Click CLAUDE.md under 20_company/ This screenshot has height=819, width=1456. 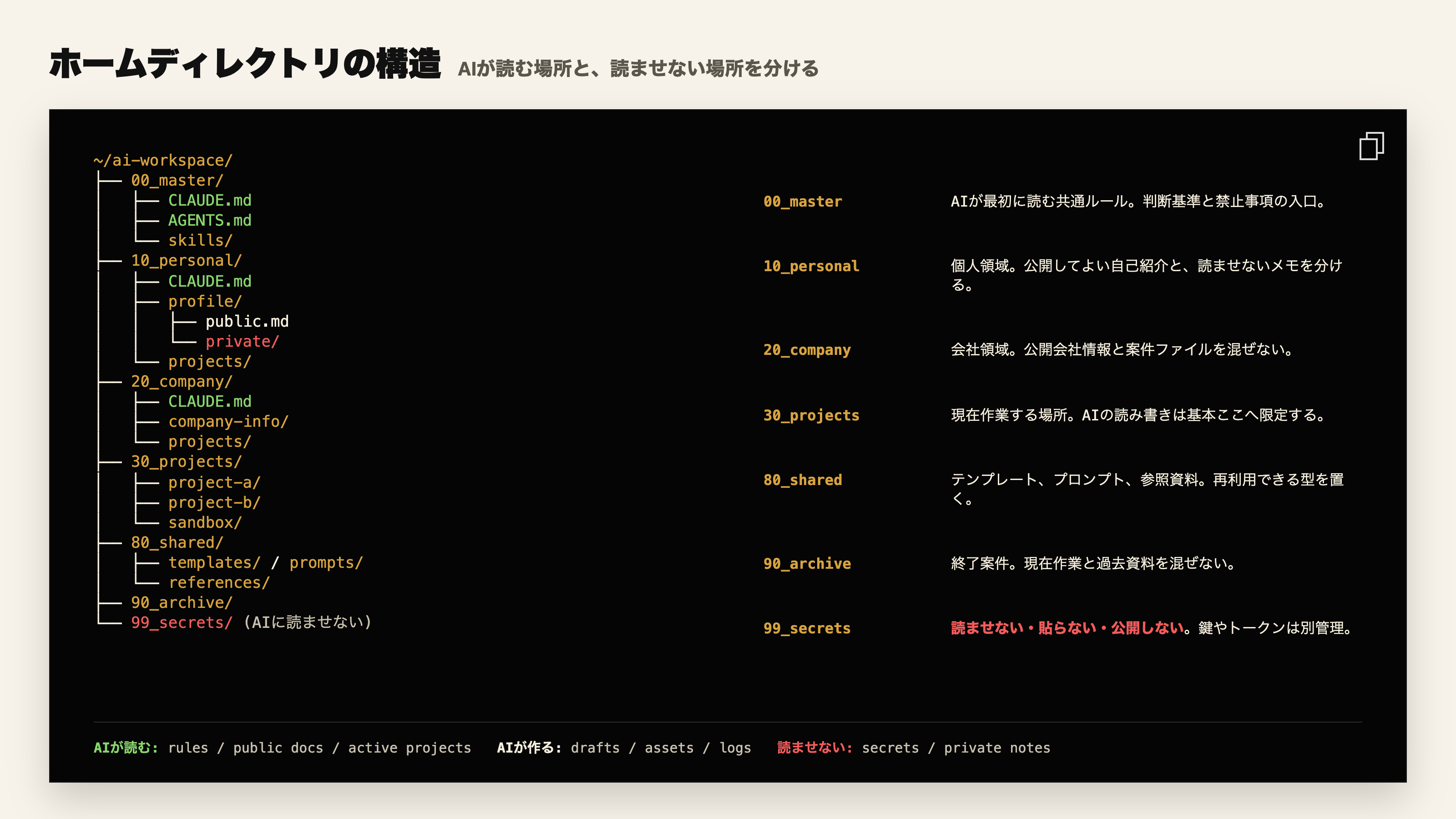pos(210,401)
